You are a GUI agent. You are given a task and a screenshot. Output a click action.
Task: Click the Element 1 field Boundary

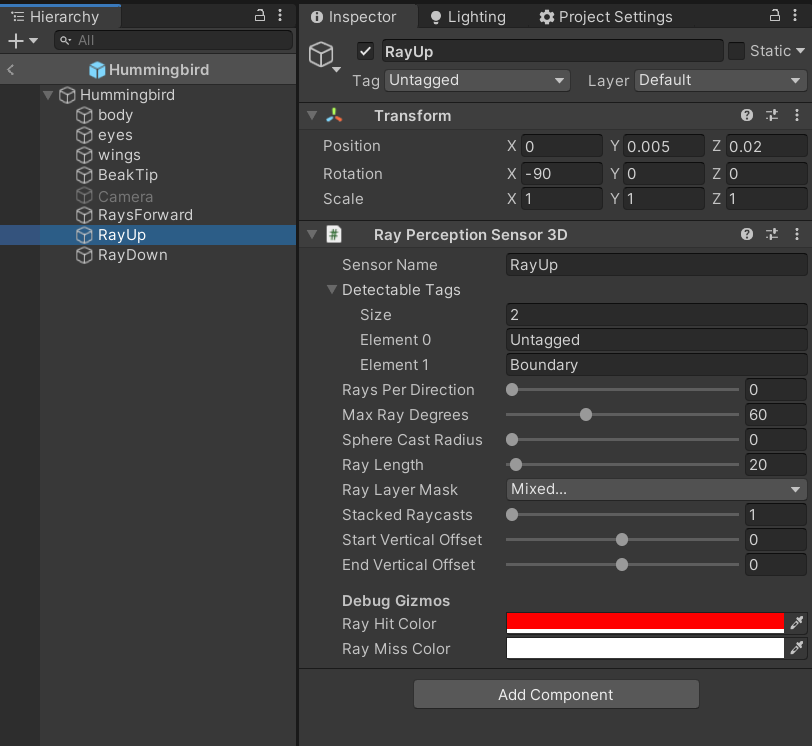(x=656, y=364)
